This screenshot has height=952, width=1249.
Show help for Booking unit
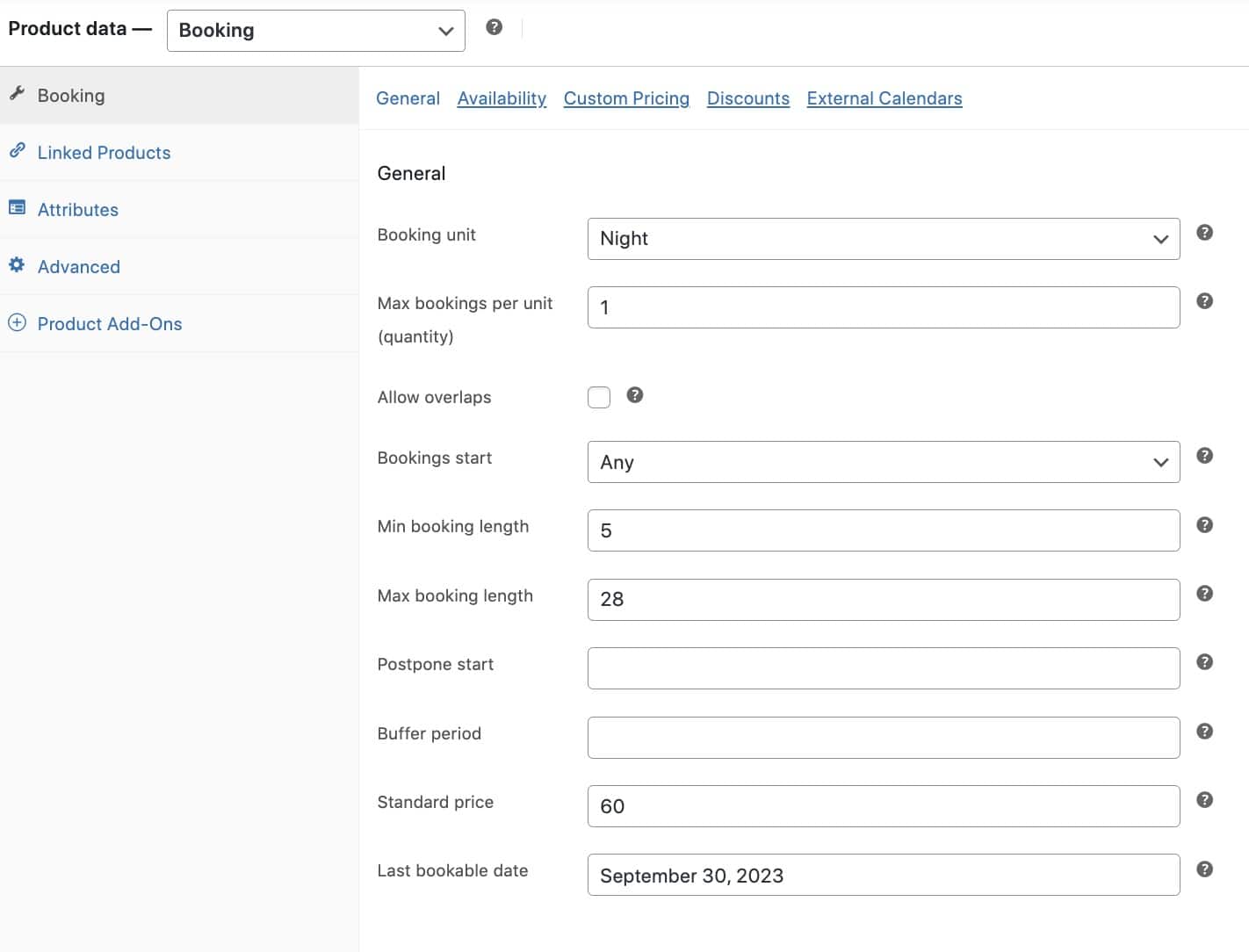click(1205, 233)
